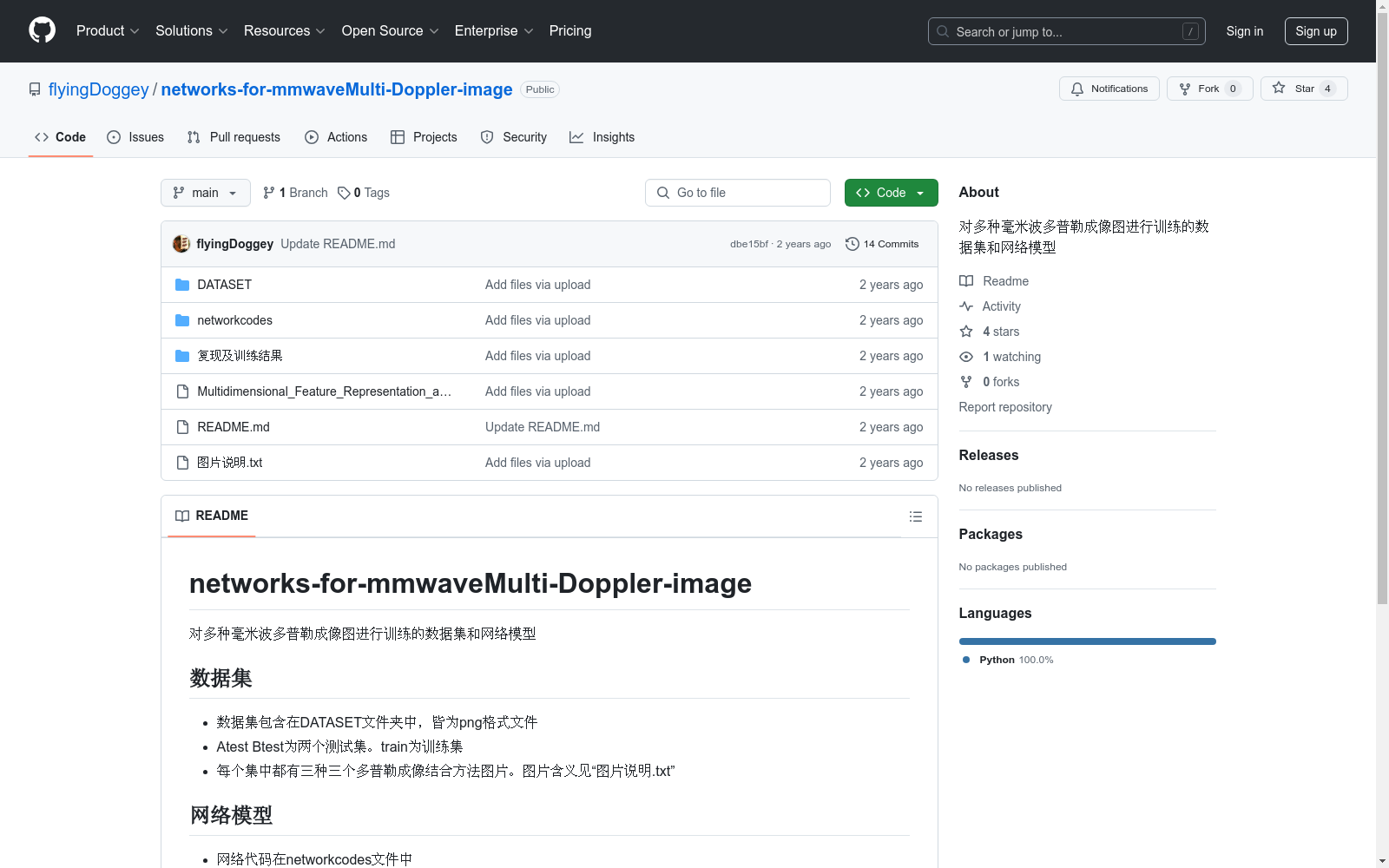Image resolution: width=1389 pixels, height=868 pixels.
Task: Open the Packages heading link
Action: [x=991, y=534]
